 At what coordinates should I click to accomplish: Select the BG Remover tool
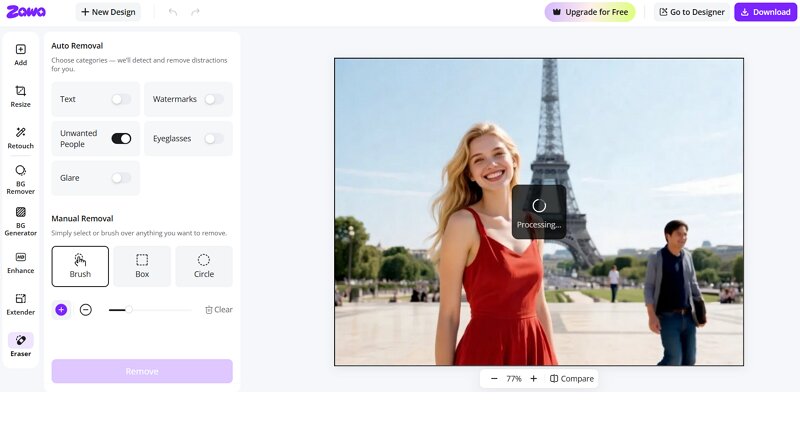(20, 178)
